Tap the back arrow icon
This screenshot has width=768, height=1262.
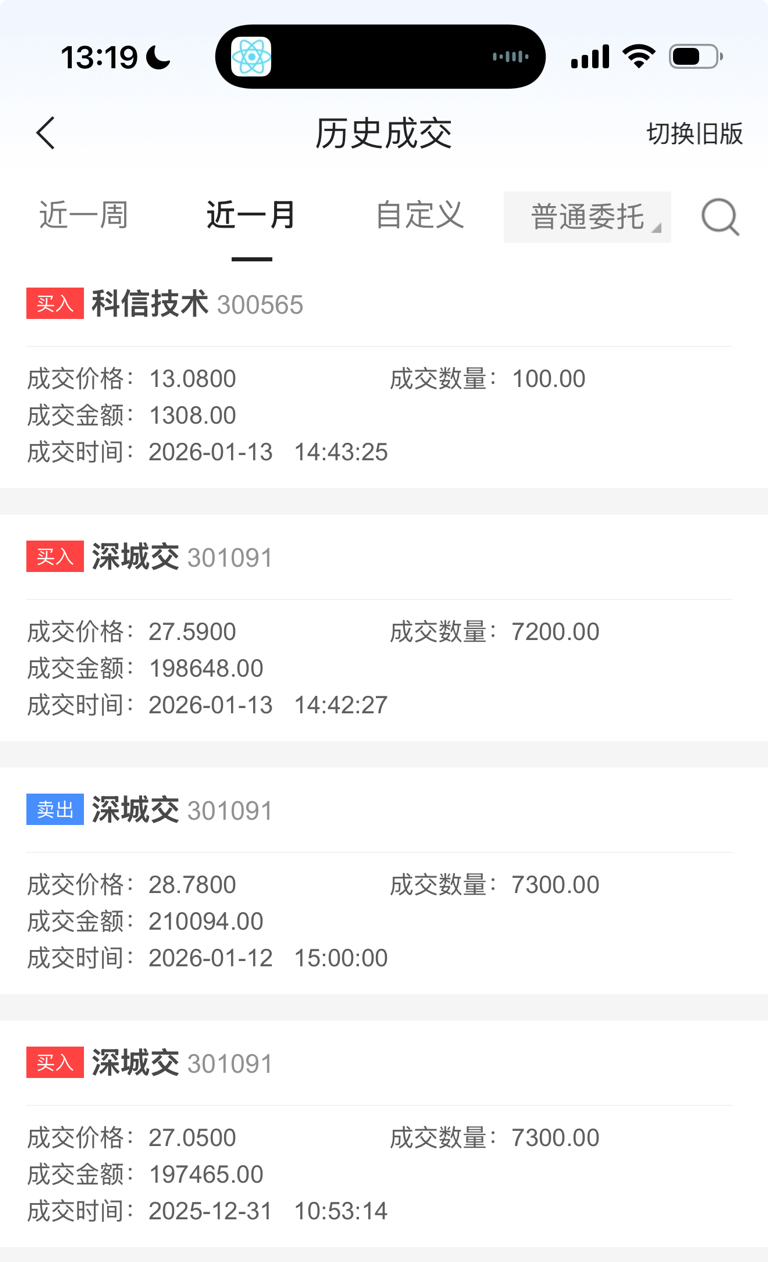(x=45, y=133)
